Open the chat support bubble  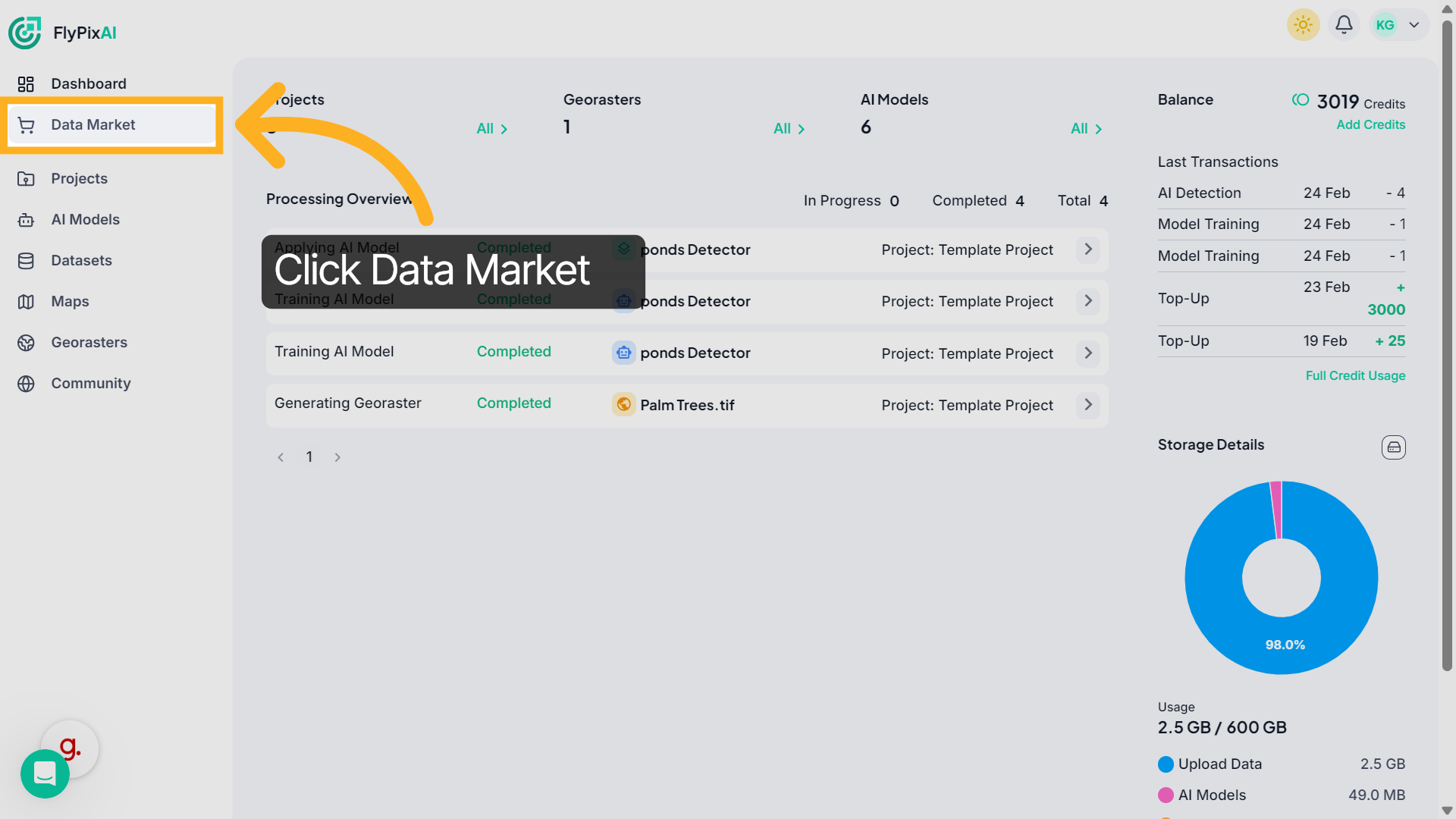pos(45,773)
